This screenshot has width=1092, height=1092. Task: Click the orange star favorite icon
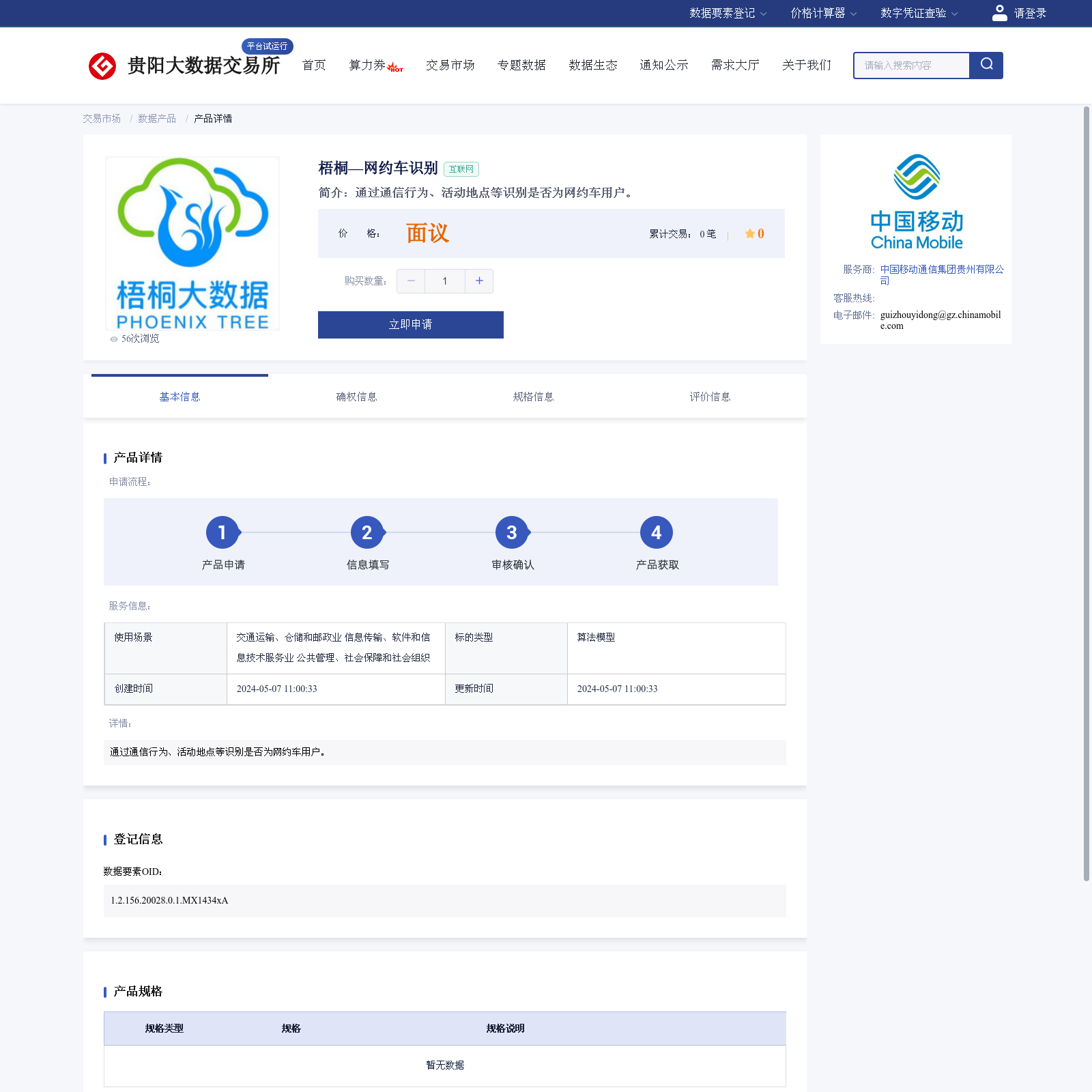pos(749,233)
